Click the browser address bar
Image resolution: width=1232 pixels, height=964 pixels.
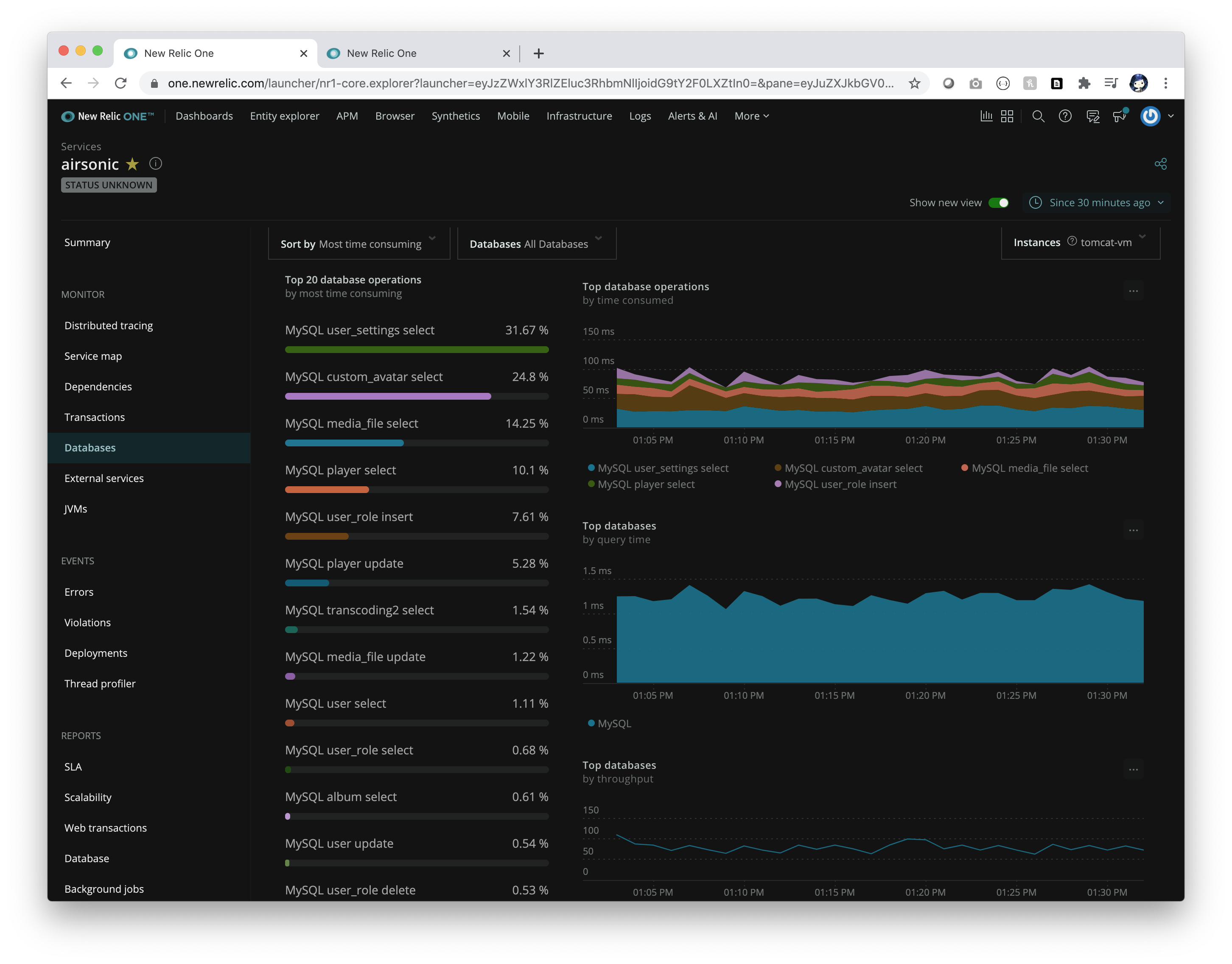click(x=530, y=84)
